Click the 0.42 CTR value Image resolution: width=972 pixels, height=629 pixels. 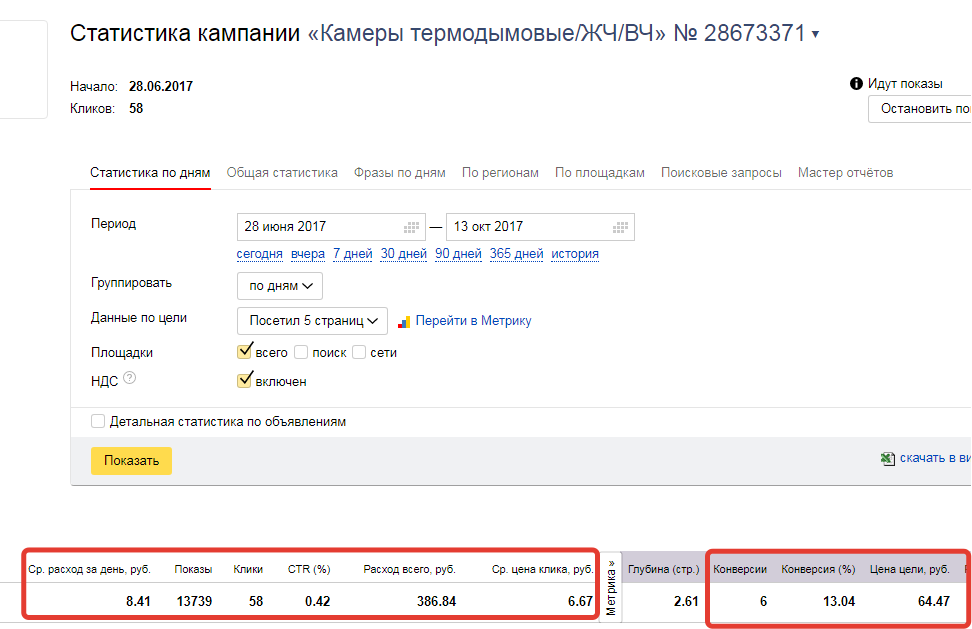coord(317,602)
